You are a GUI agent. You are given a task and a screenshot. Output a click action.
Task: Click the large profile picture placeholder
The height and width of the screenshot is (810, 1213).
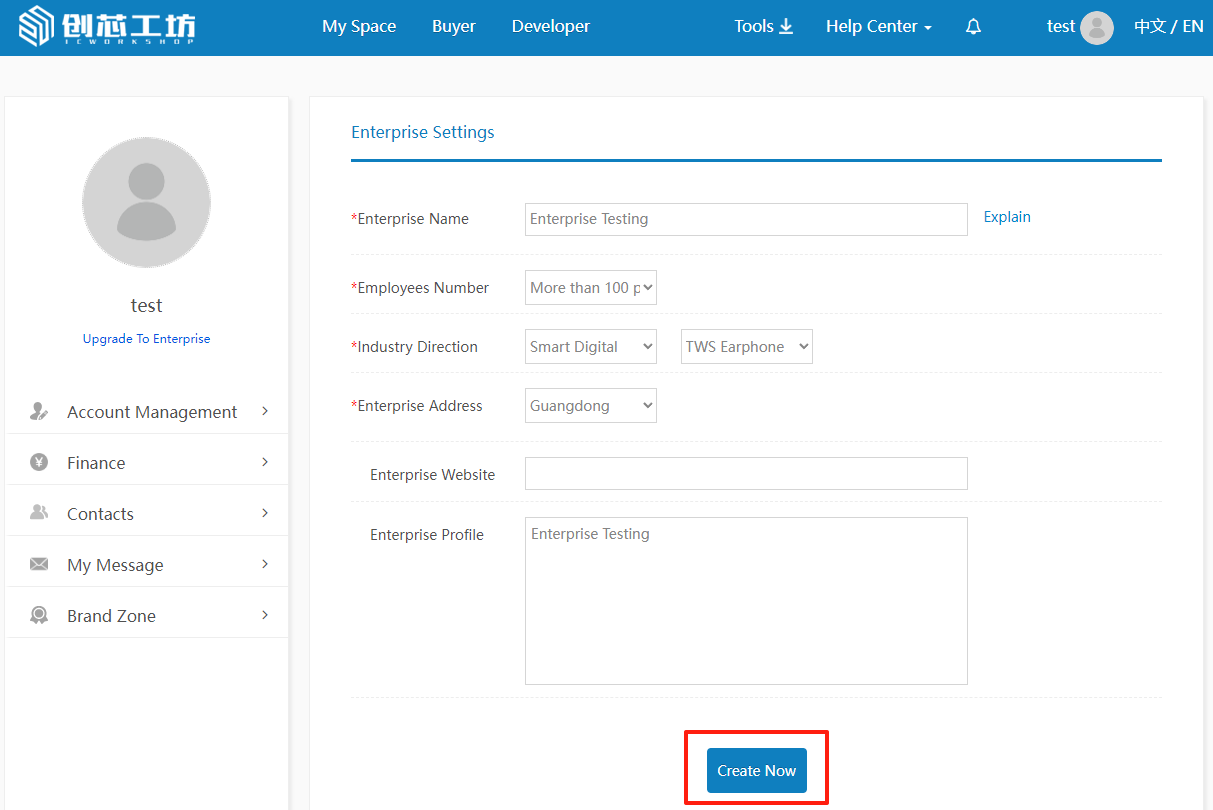coord(146,202)
